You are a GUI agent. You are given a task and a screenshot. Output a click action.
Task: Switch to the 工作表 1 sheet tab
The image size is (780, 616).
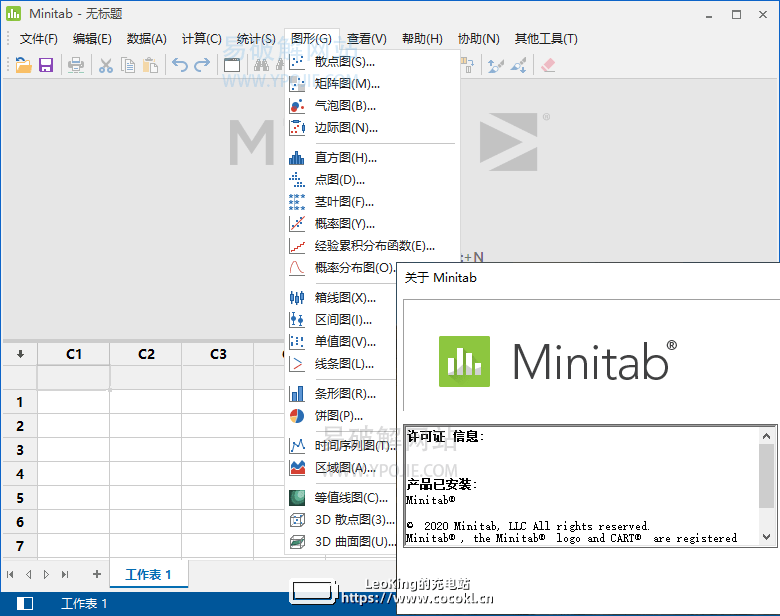coord(148,575)
